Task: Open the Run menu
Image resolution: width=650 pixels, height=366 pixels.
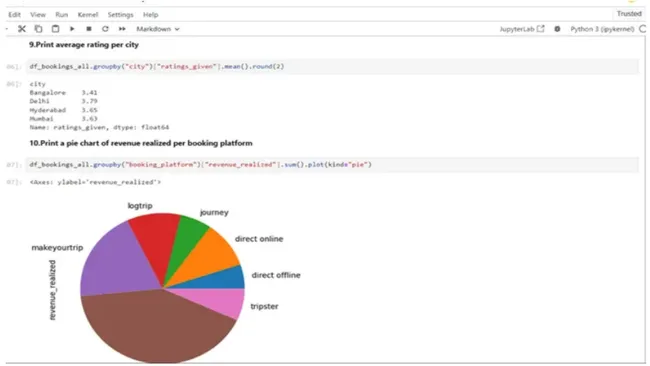Action: [62, 15]
